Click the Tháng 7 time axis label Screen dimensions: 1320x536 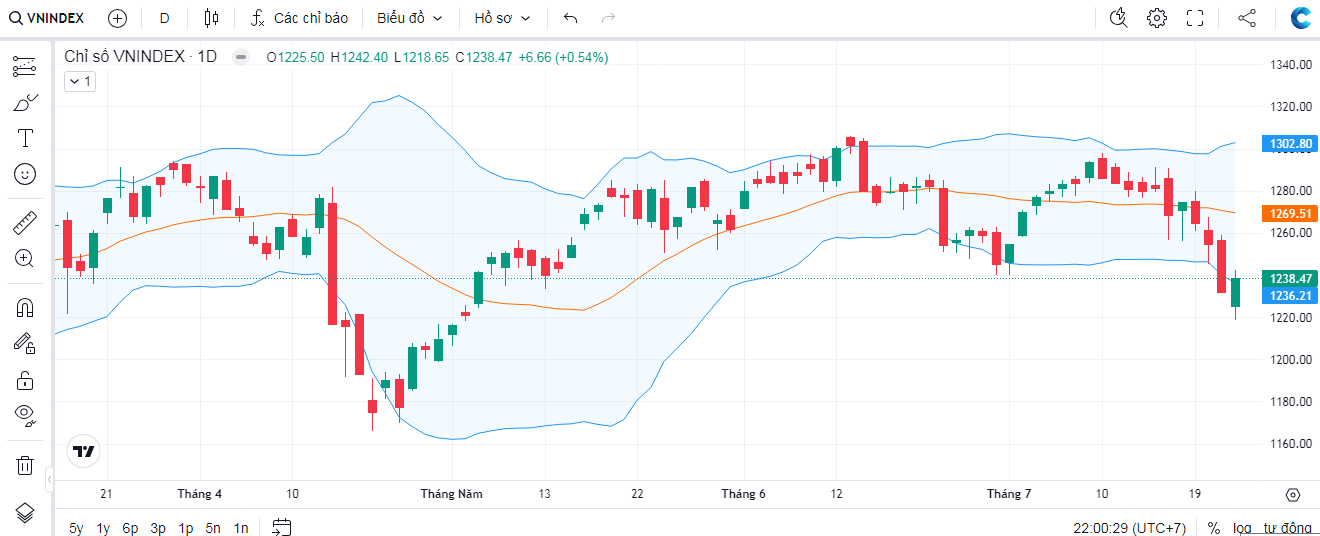tap(1009, 494)
